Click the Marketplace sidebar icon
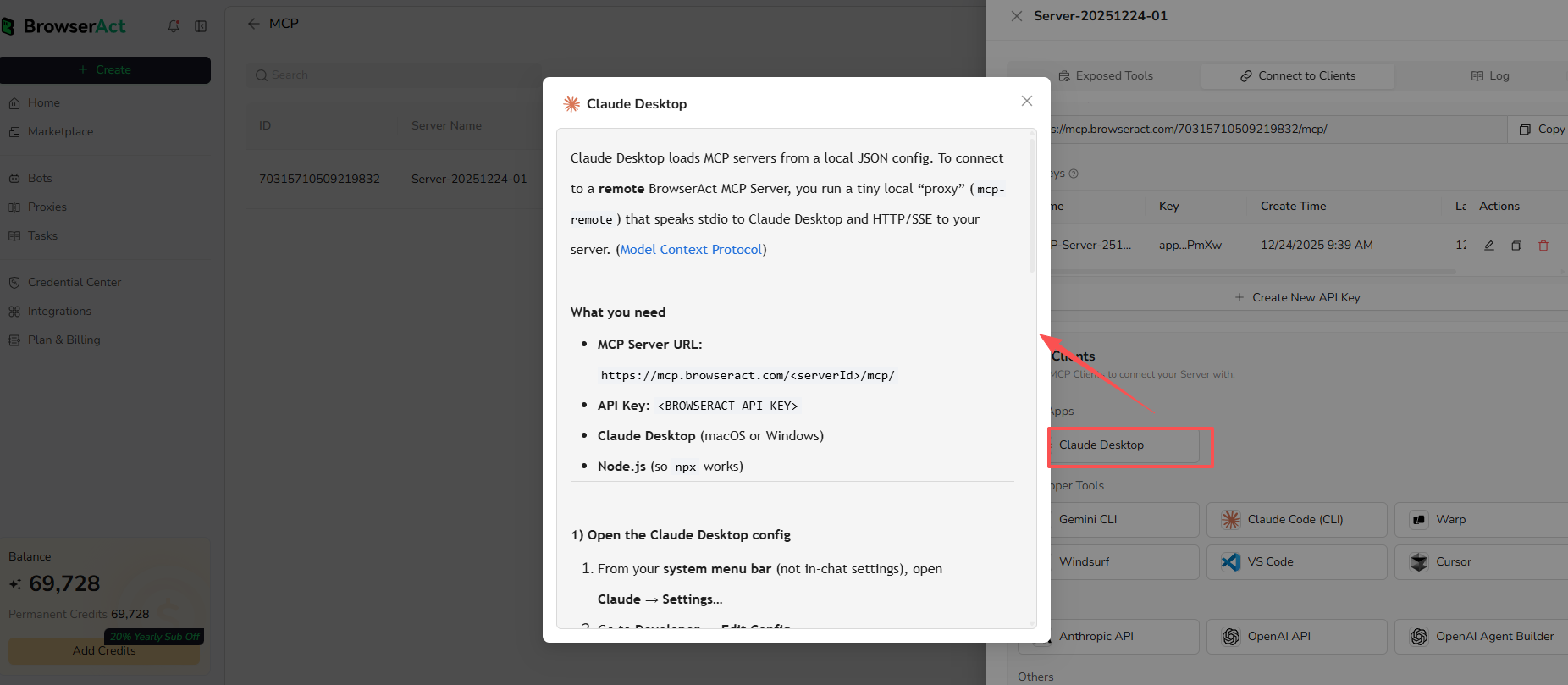Image resolution: width=1568 pixels, height=685 pixels. pyautogui.click(x=14, y=132)
